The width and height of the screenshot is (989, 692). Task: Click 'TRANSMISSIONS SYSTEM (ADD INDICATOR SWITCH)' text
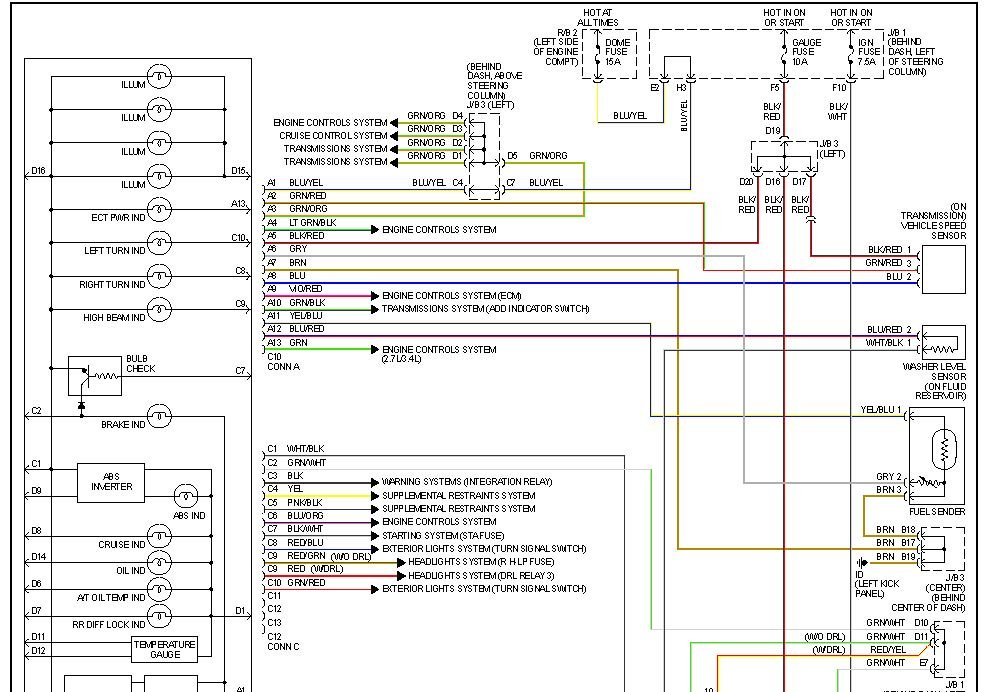pyautogui.click(x=486, y=309)
